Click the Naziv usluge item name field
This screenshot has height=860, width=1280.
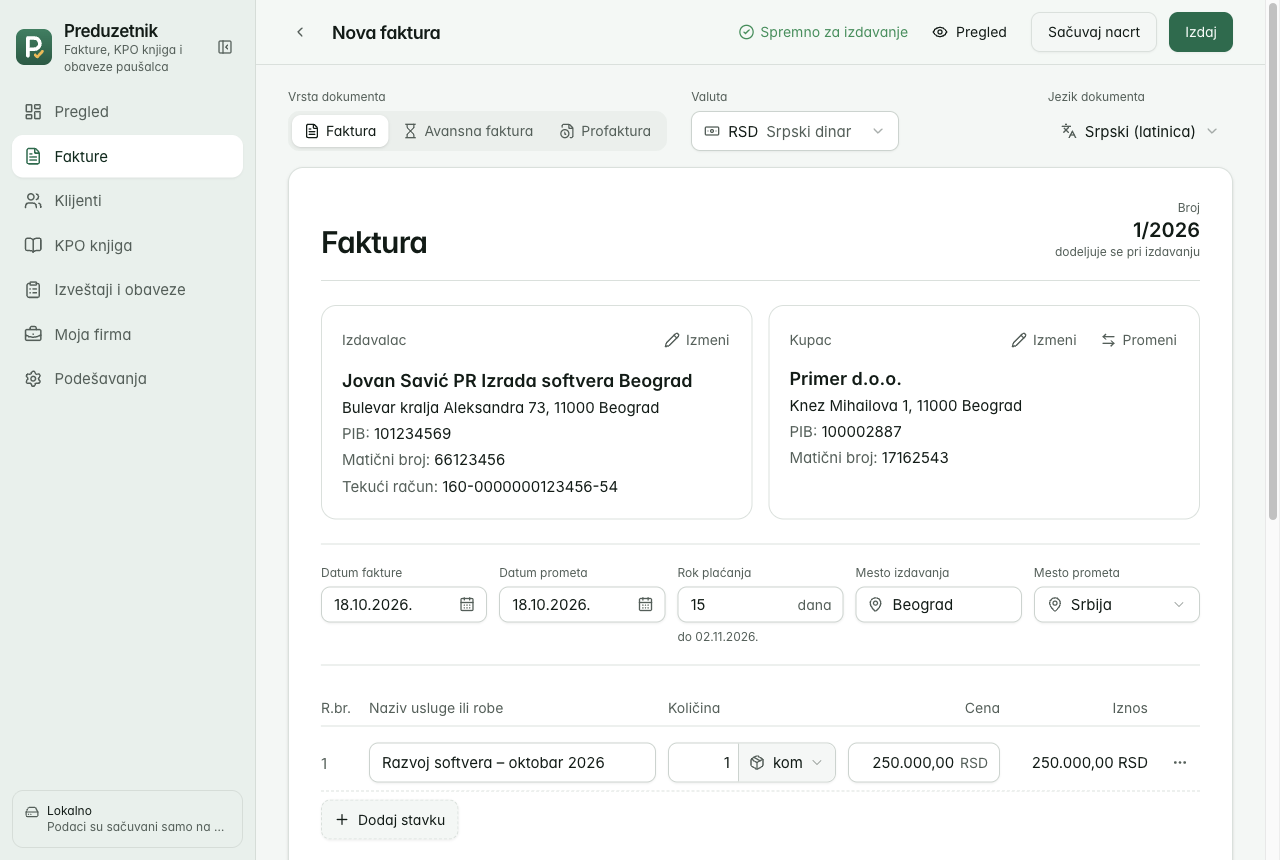(512, 762)
